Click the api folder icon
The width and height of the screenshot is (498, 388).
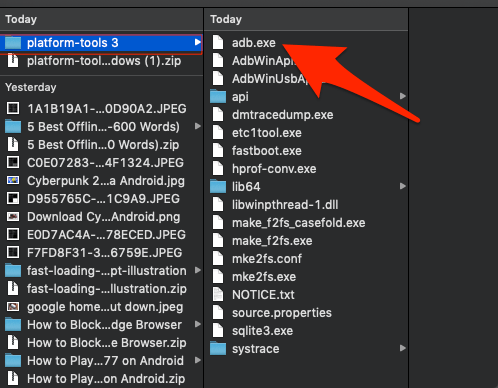(218, 97)
